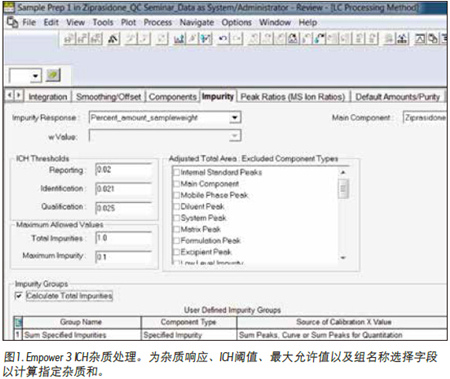Click the excluded component types scrollbar thumb
450x379 pixels.
point(343,189)
